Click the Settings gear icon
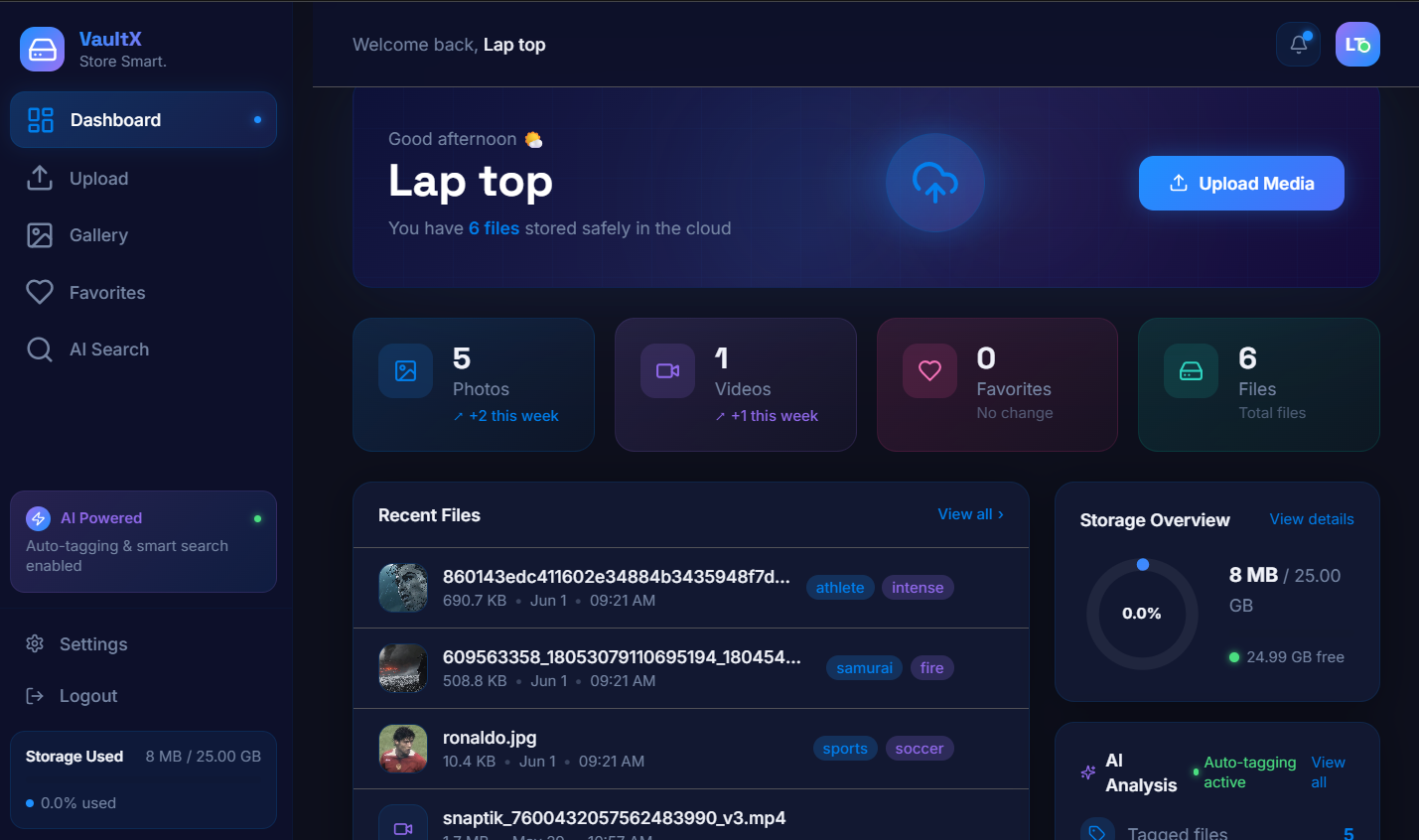The width and height of the screenshot is (1419, 840). coord(35,643)
